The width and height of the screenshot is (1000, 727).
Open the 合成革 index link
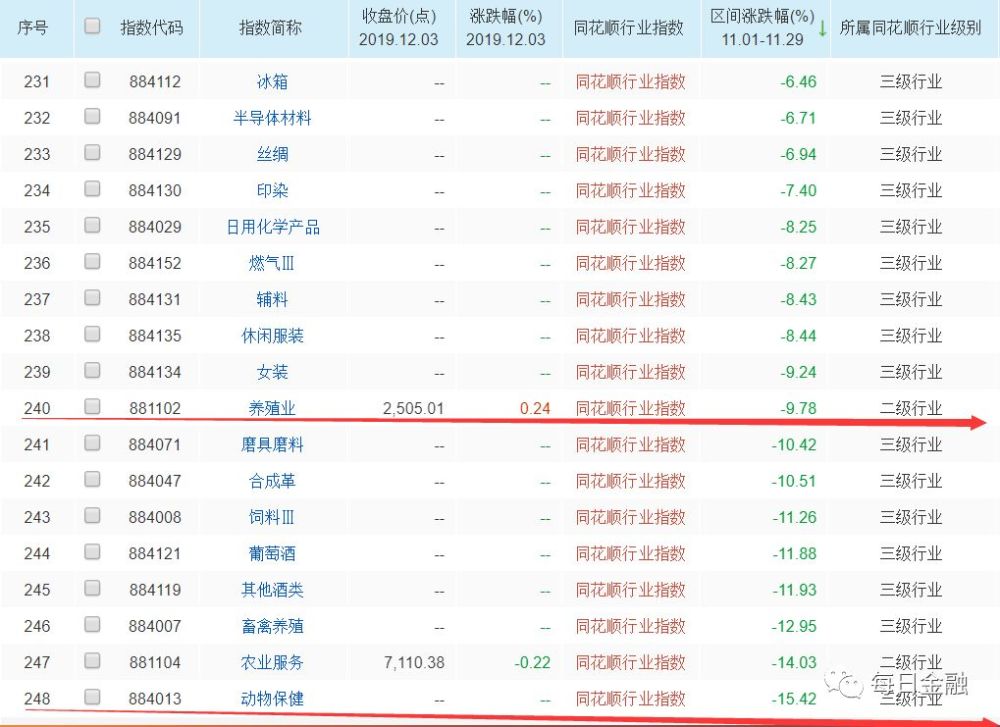(x=272, y=481)
